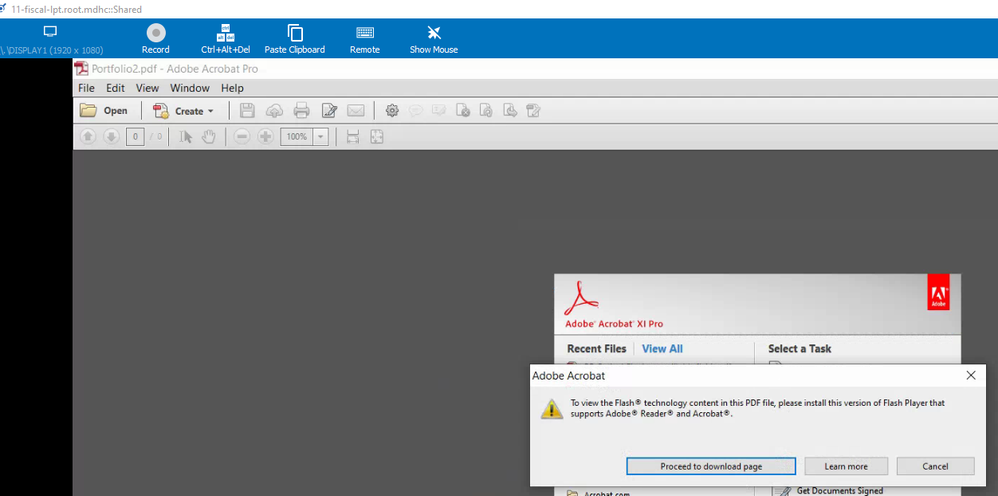Screen dimensions: 998x496
Task: Choose the Hand pan tool
Action: (209, 136)
